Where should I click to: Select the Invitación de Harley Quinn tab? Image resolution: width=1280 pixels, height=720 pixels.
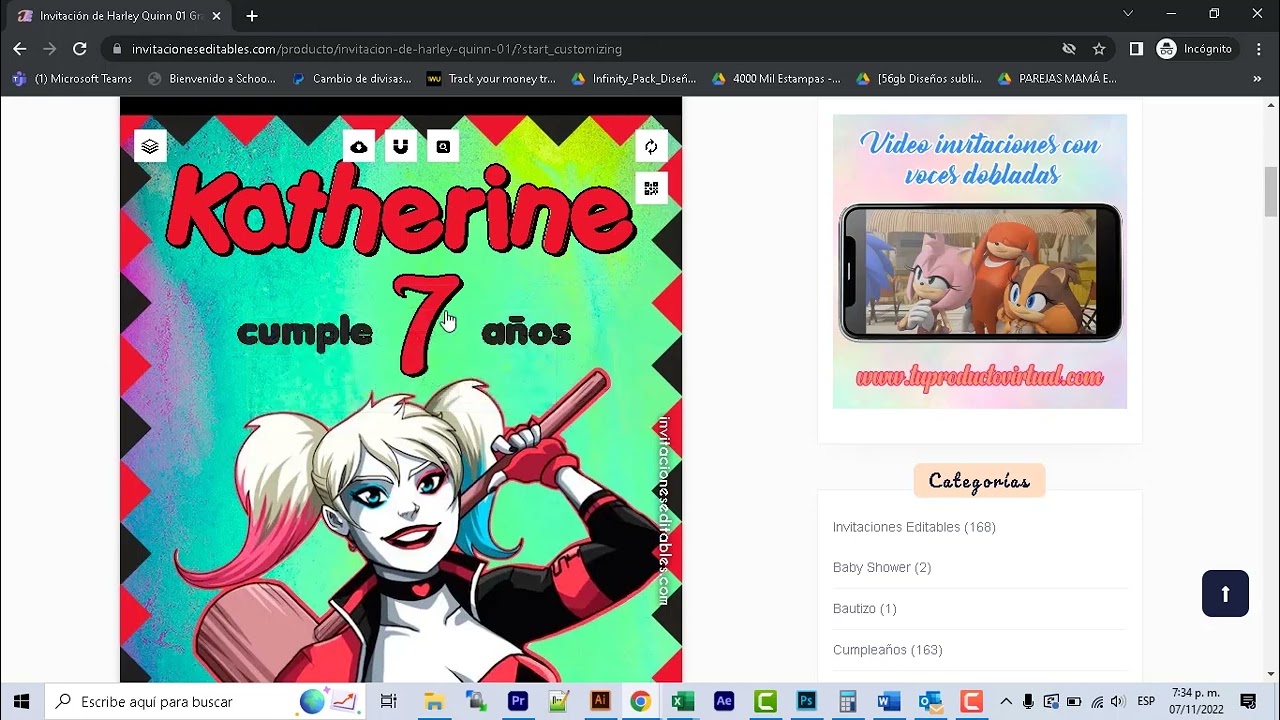point(120,16)
